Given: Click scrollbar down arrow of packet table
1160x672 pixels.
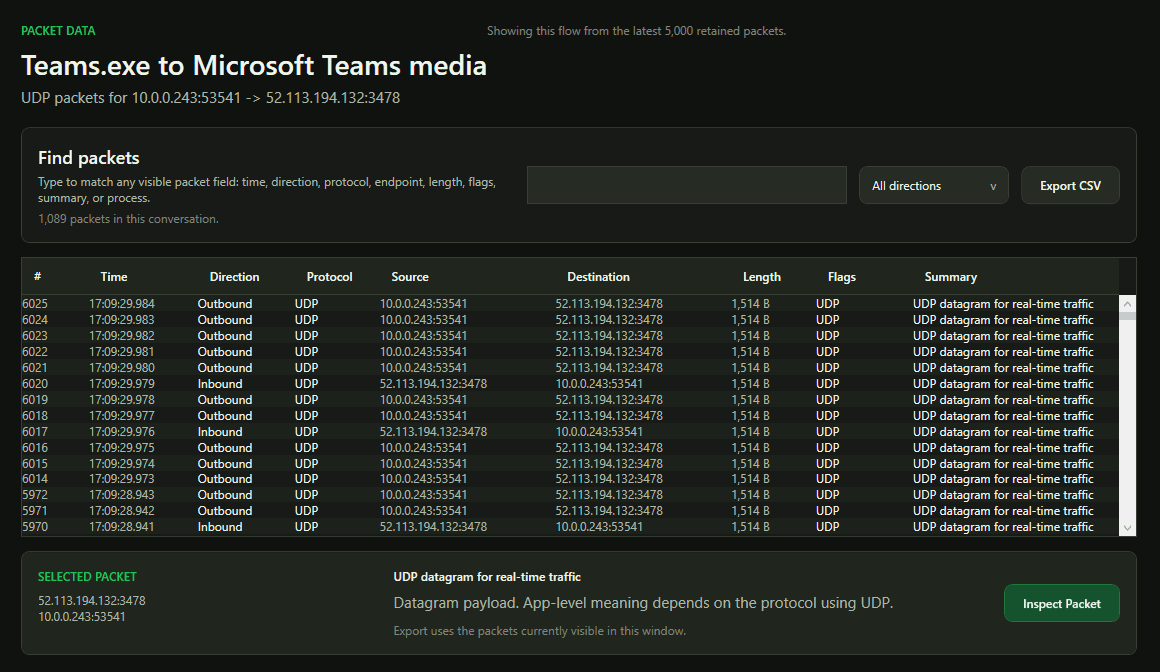Looking at the screenshot, I should pos(1127,528).
